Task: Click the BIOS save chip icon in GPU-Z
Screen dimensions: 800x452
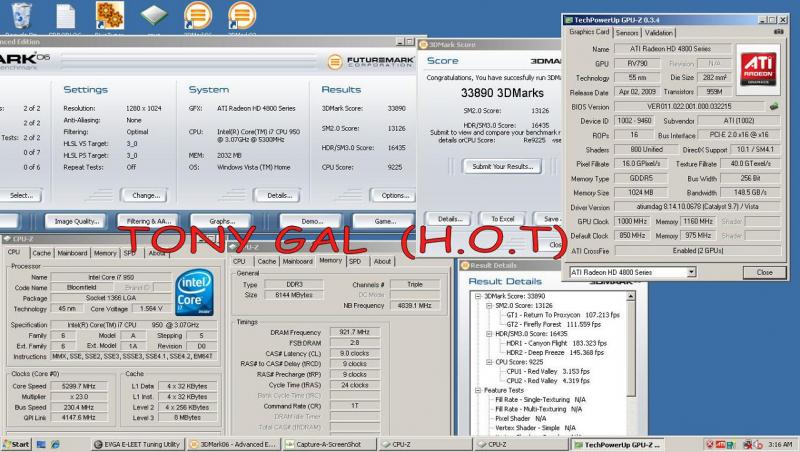Action: [774, 106]
